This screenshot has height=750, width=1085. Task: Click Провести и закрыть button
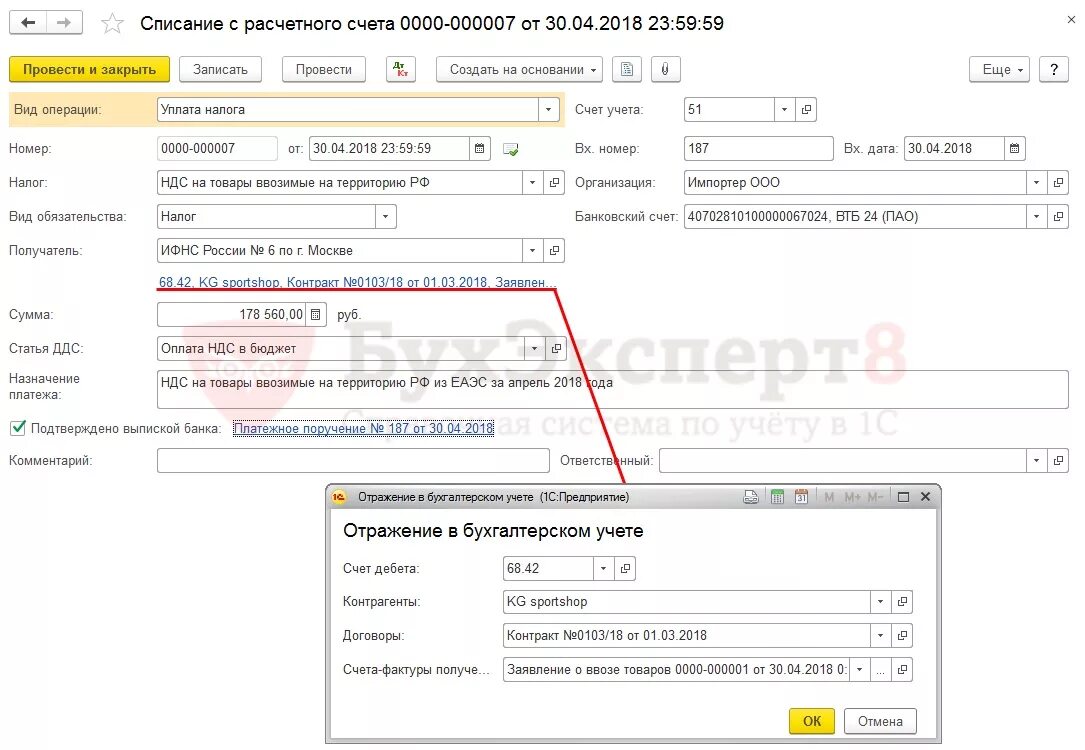[89, 69]
